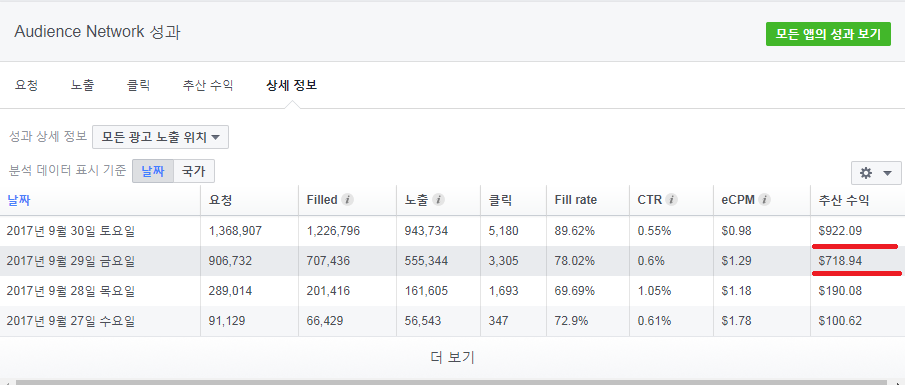
Task: Click the info icon beside 노출 column
Action: pos(438,200)
